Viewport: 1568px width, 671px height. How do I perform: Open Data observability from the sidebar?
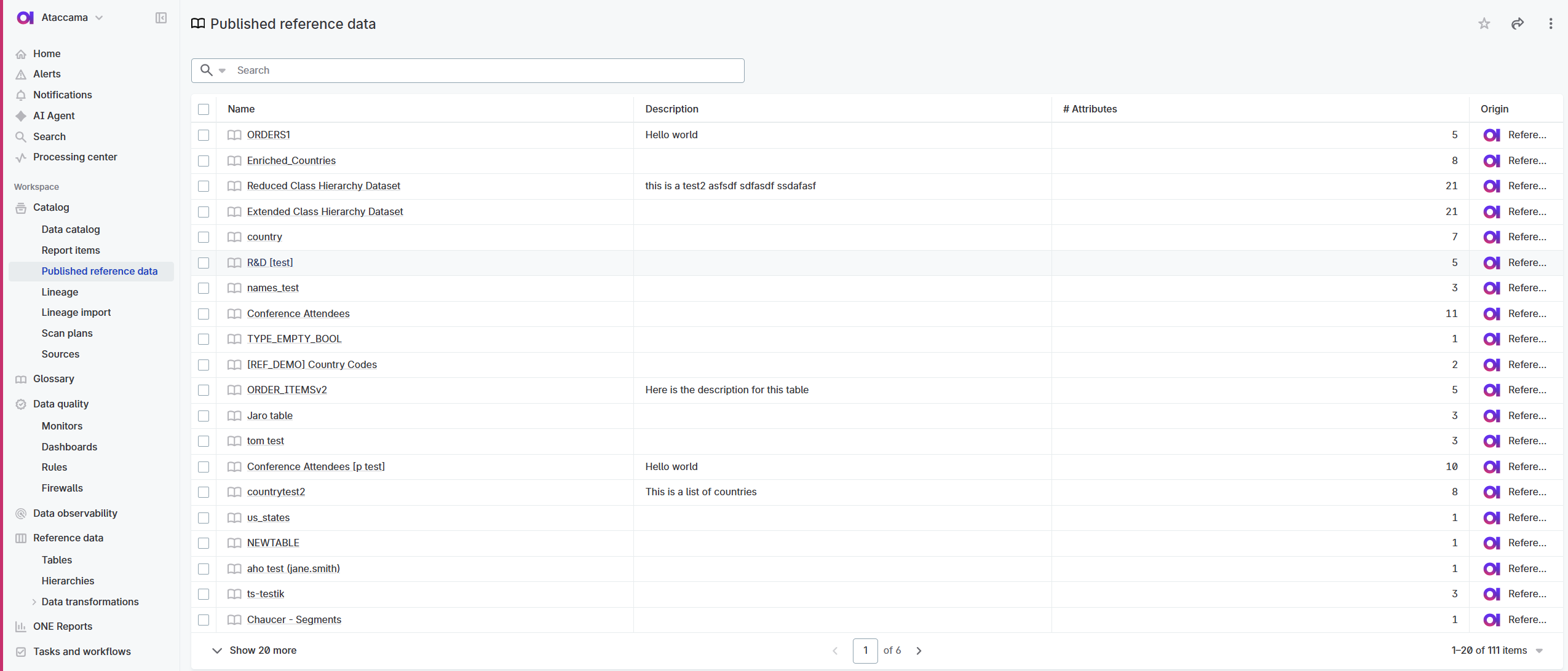(x=75, y=513)
